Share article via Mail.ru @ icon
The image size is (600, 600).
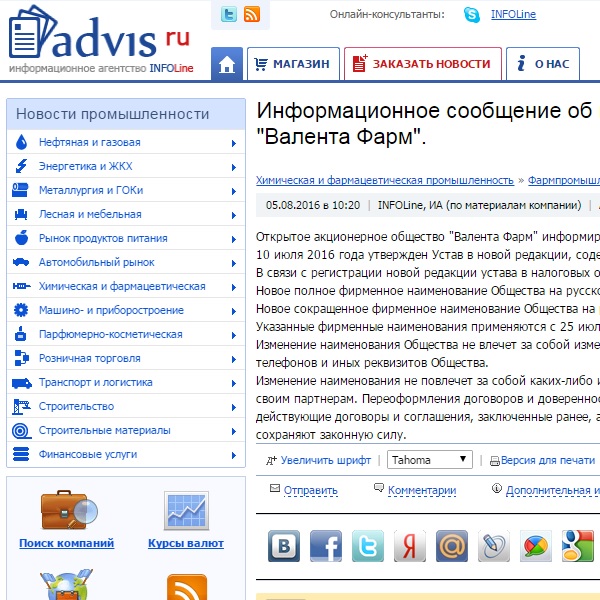tap(452, 546)
